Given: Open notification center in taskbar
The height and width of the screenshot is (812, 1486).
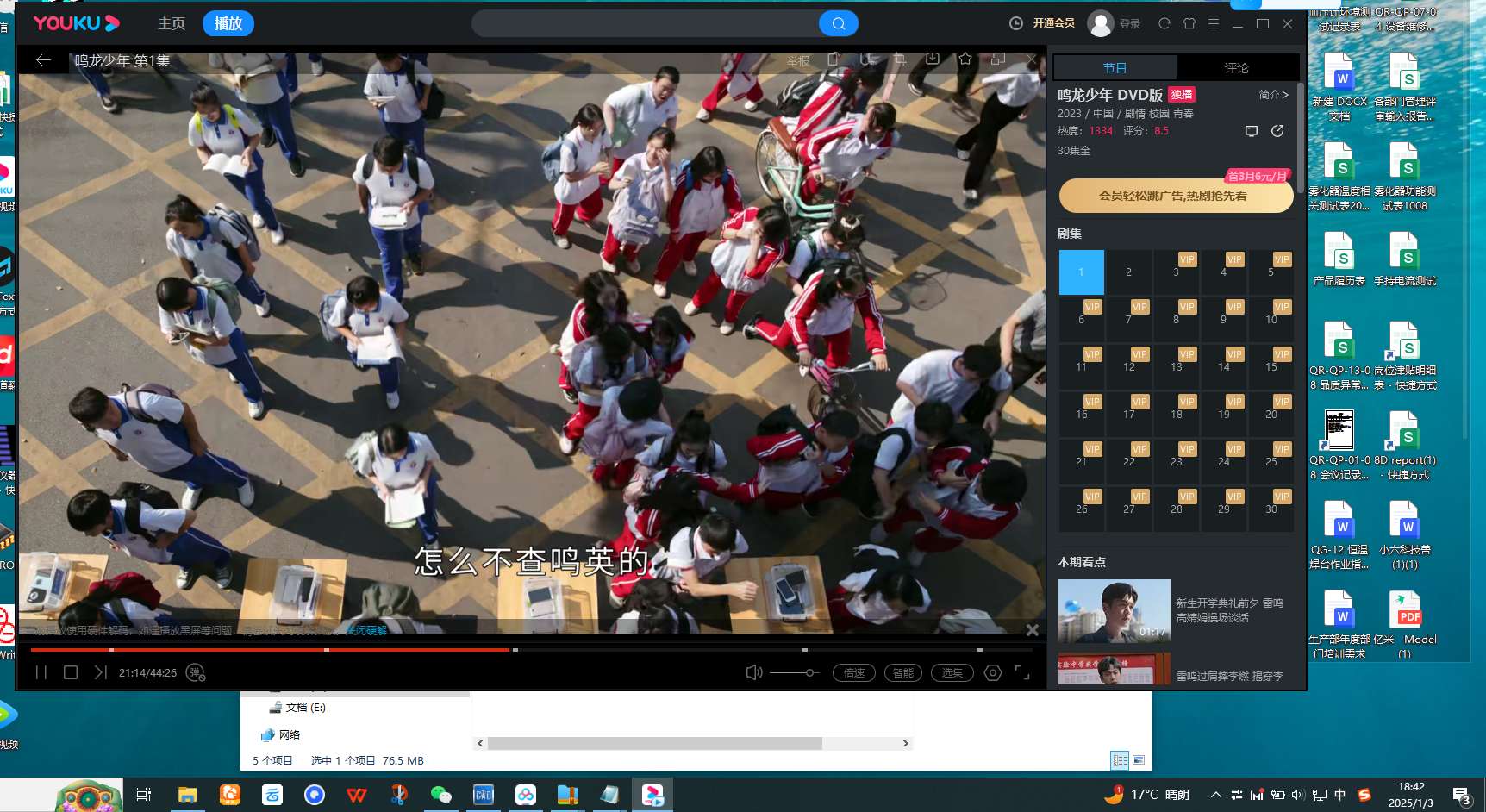Looking at the screenshot, I should (x=1462, y=796).
